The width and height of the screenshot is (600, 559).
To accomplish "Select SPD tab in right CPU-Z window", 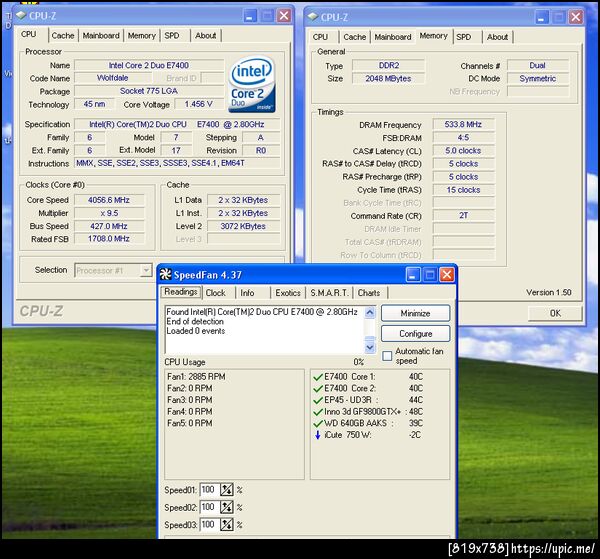I will pos(464,37).
